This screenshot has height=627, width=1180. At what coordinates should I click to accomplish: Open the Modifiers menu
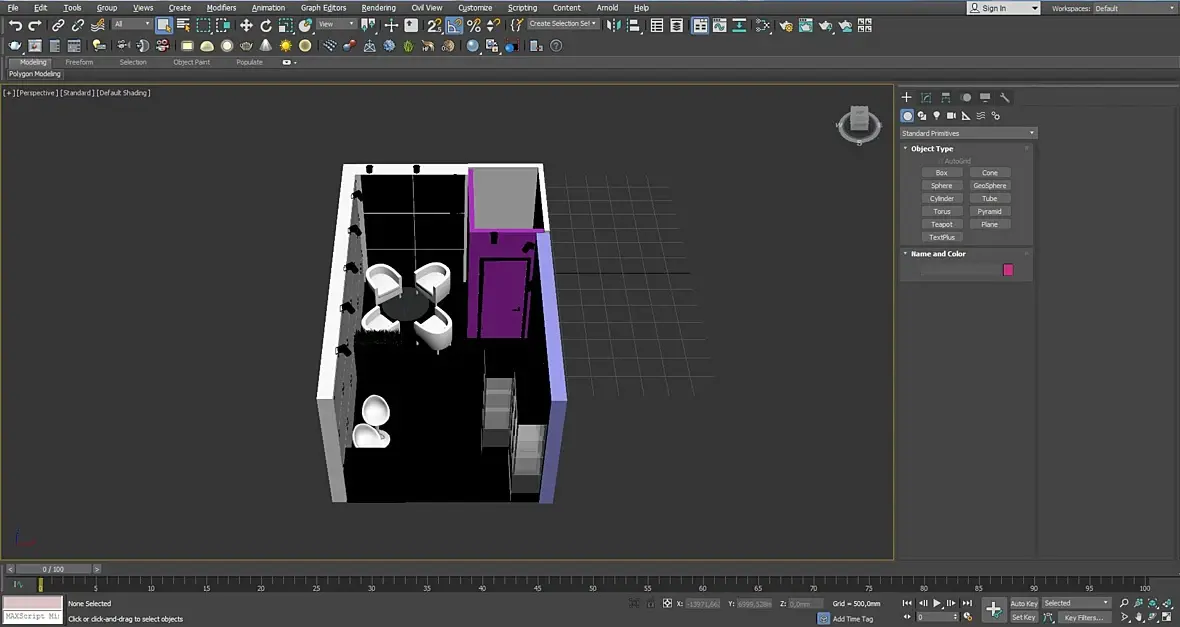(x=221, y=8)
